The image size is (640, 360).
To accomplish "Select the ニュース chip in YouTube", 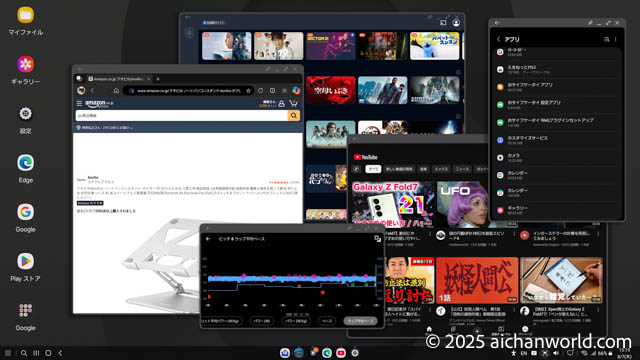I will pos(462,169).
